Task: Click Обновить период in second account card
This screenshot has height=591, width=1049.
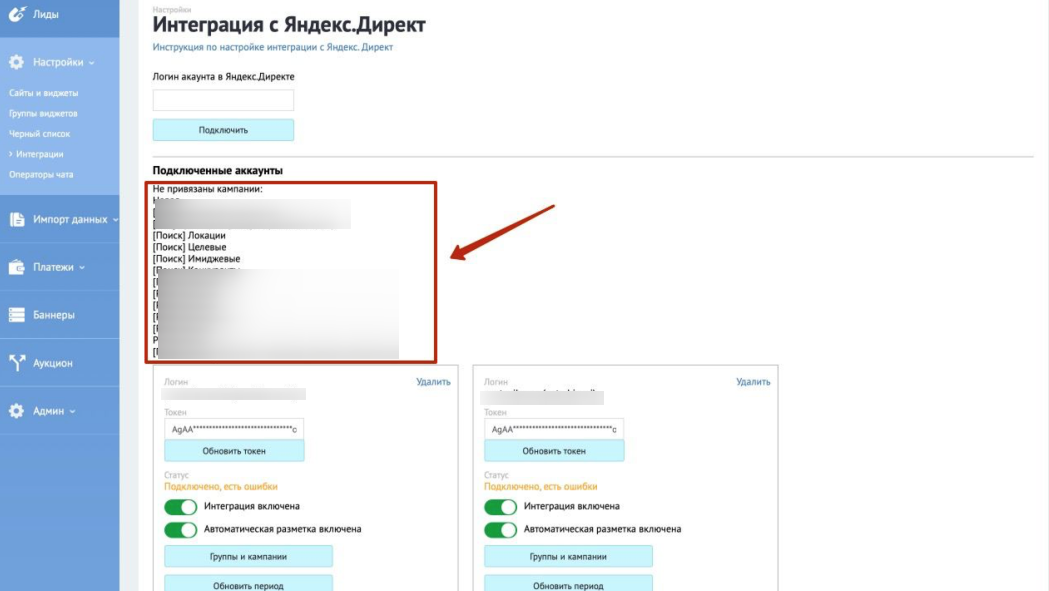Action: (x=568, y=584)
